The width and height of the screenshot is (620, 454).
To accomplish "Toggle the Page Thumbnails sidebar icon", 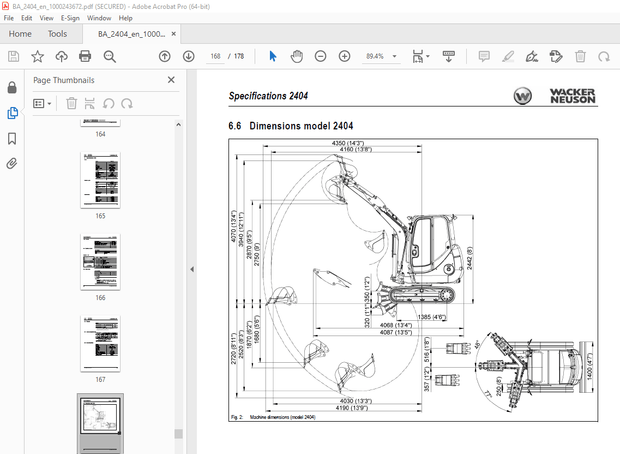I will 12,113.
